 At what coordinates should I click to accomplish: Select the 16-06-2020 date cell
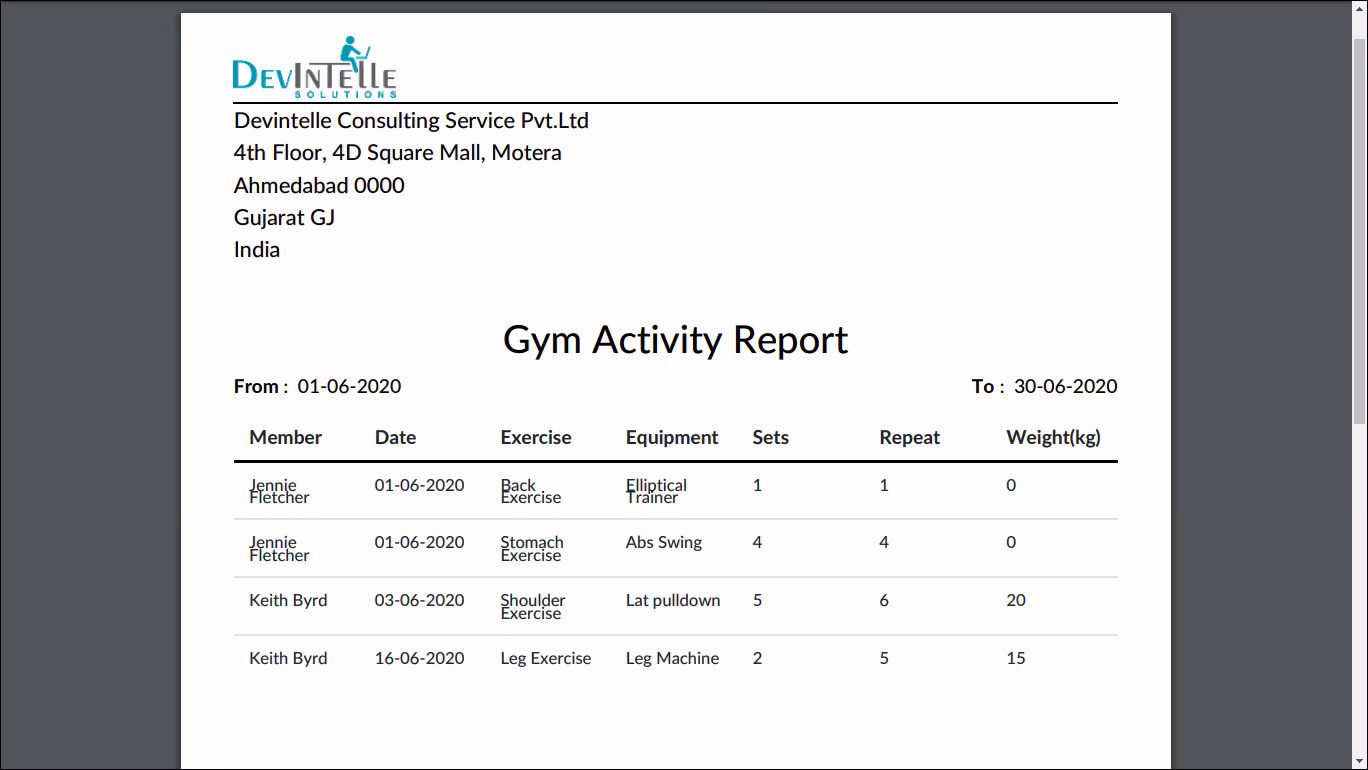tap(419, 658)
